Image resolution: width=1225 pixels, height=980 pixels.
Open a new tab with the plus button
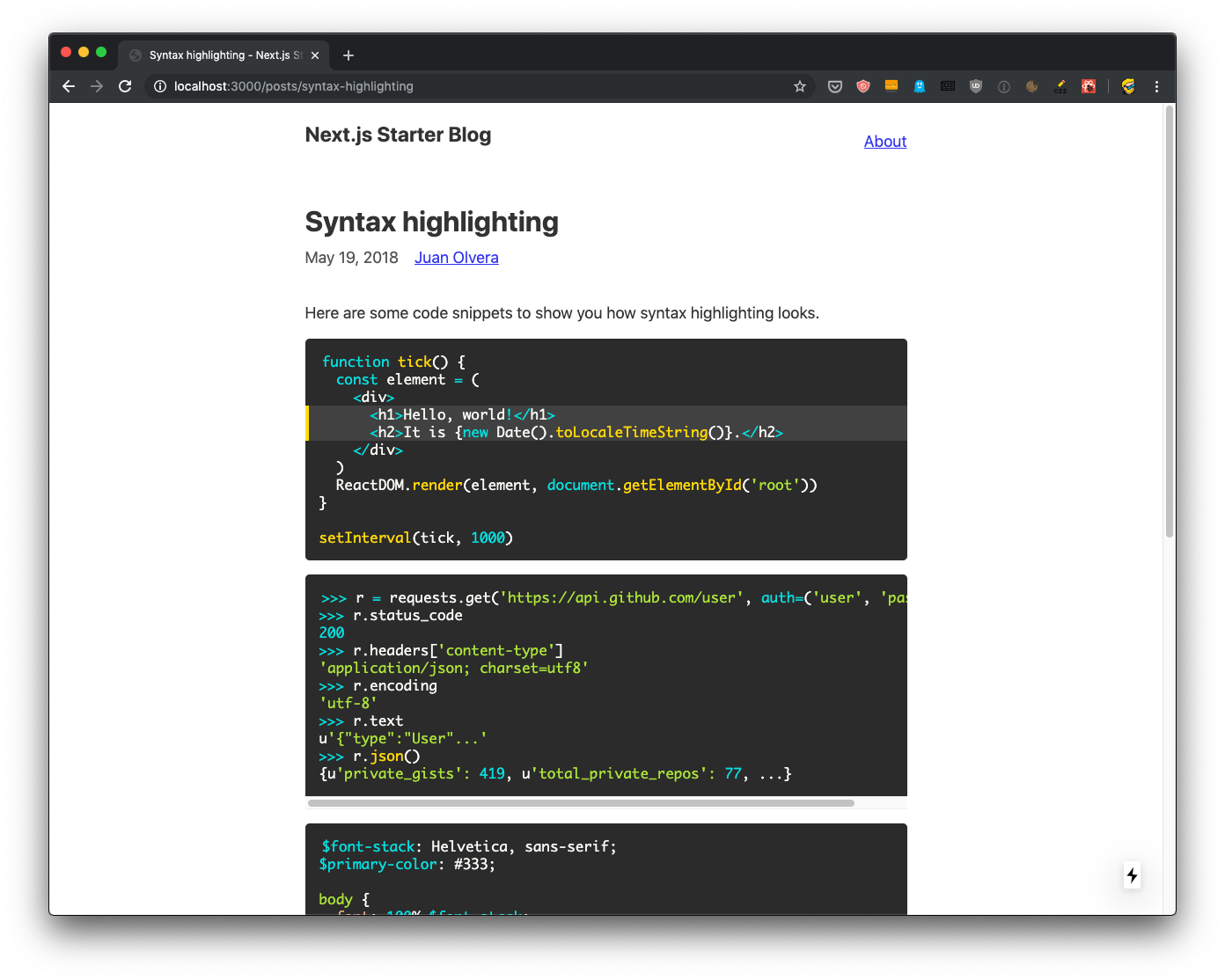[348, 55]
